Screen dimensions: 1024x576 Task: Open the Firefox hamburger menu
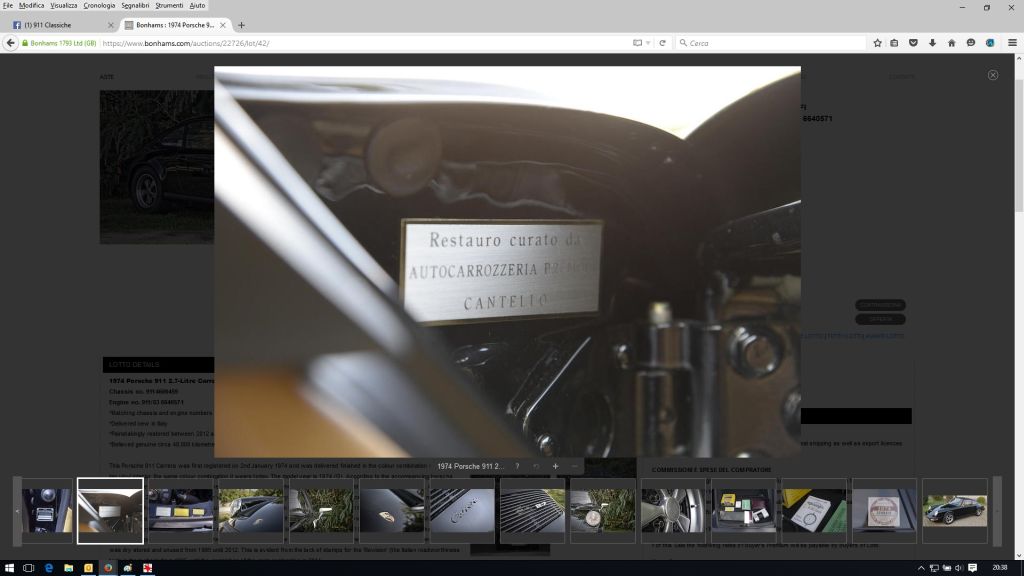[x=1012, y=43]
